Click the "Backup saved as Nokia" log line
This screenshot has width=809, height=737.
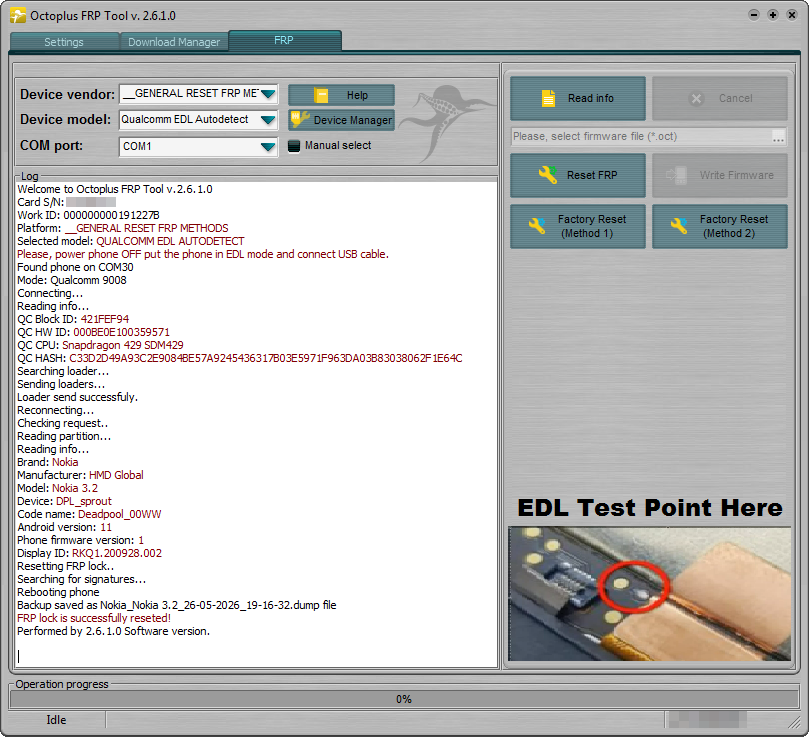[176, 605]
